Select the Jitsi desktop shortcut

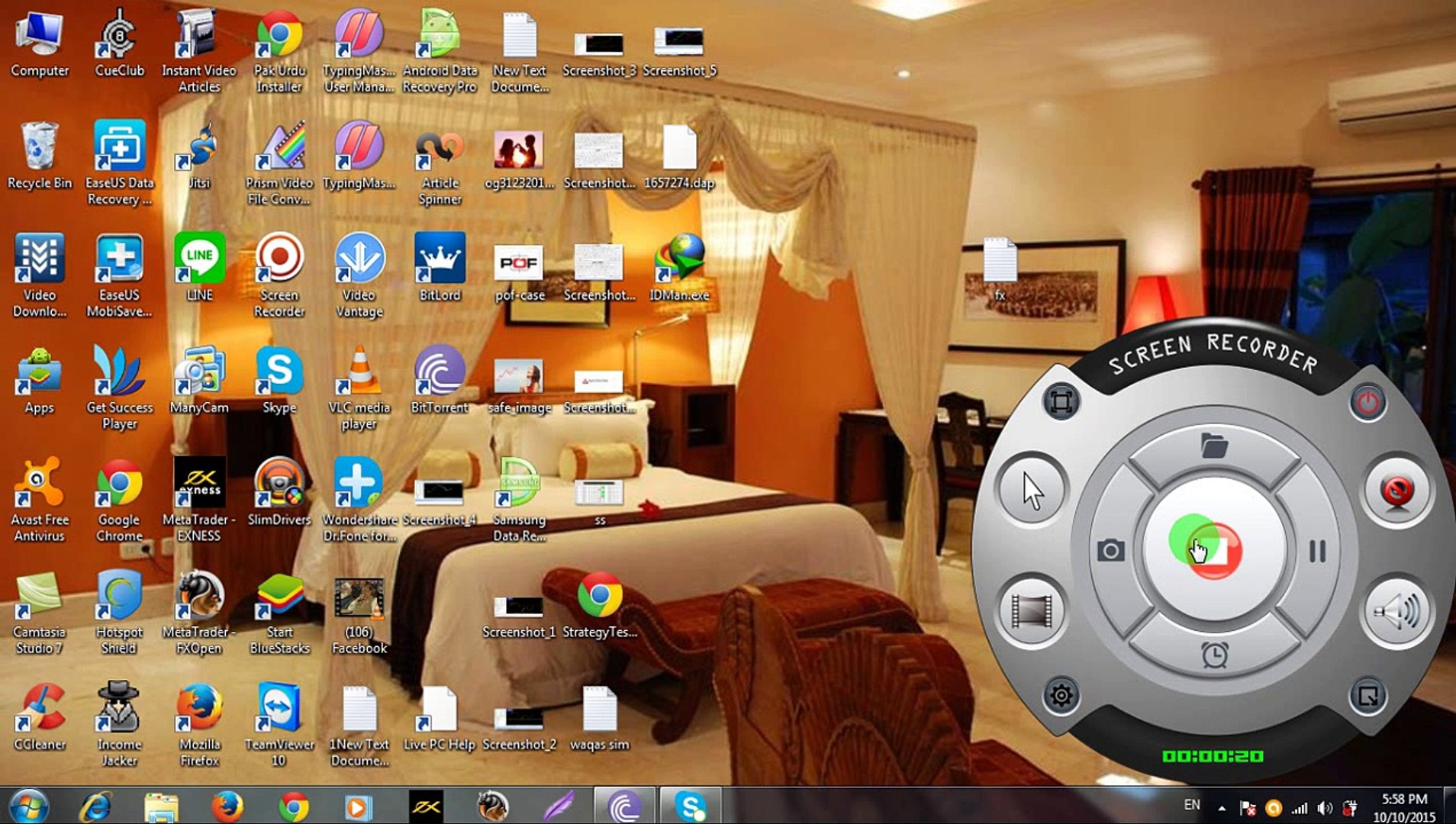(199, 156)
